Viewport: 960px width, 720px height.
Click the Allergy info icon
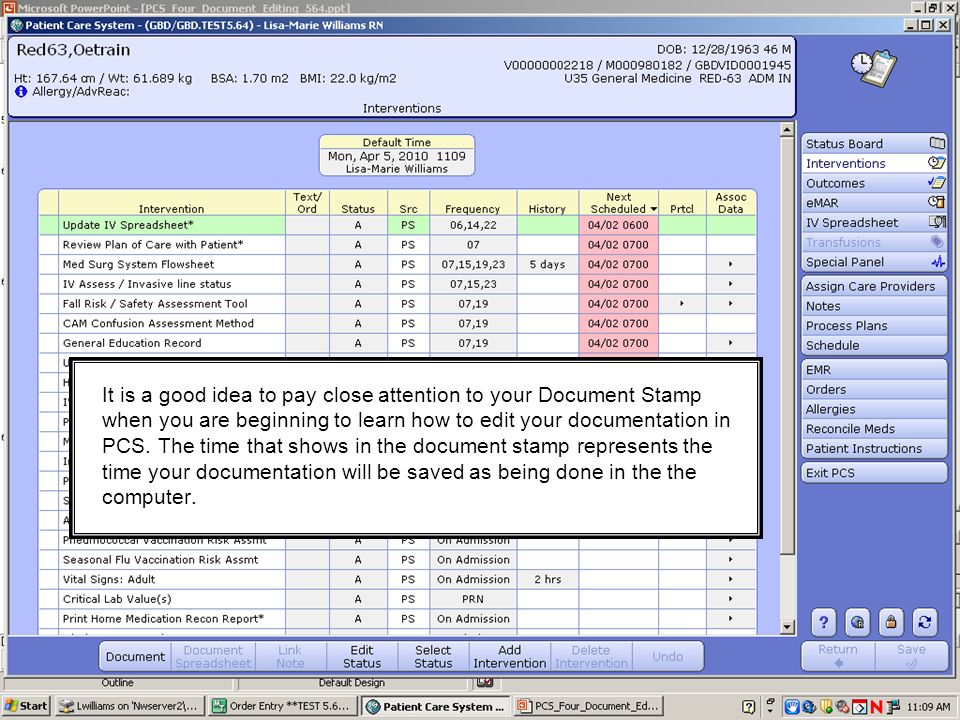coord(21,92)
